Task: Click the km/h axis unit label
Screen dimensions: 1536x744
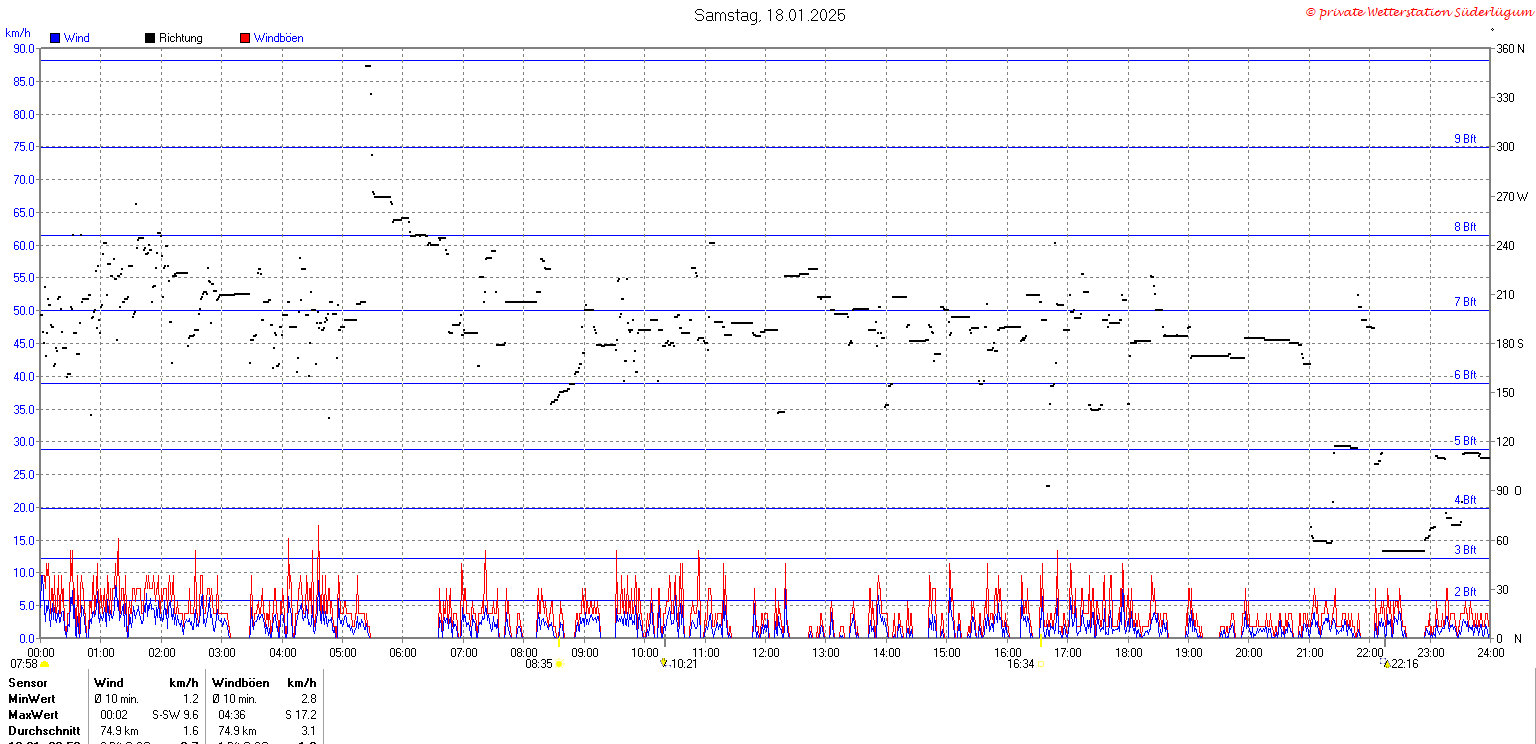Action: click(x=18, y=33)
